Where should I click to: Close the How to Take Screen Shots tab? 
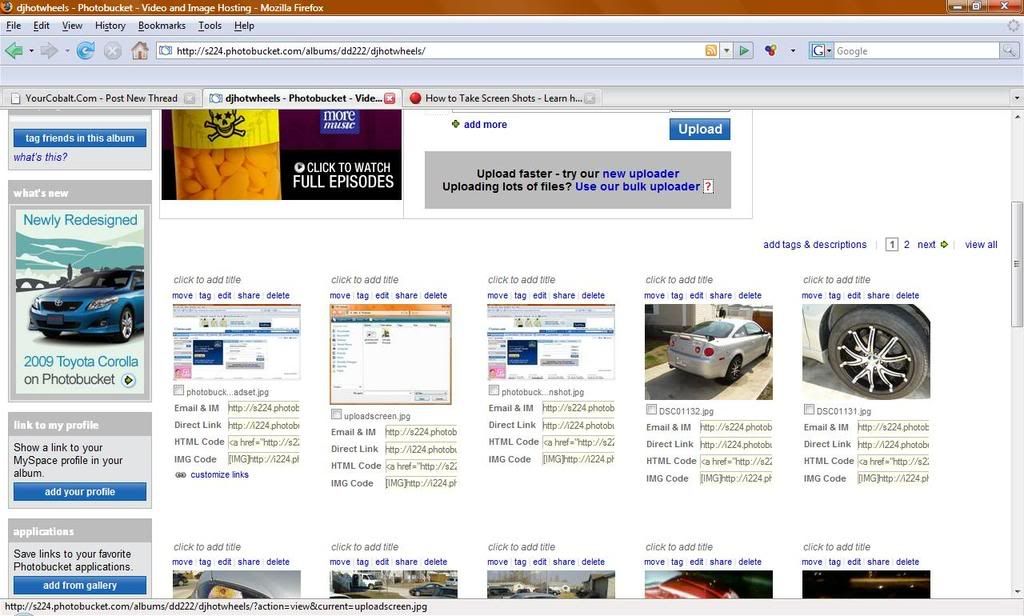590,99
